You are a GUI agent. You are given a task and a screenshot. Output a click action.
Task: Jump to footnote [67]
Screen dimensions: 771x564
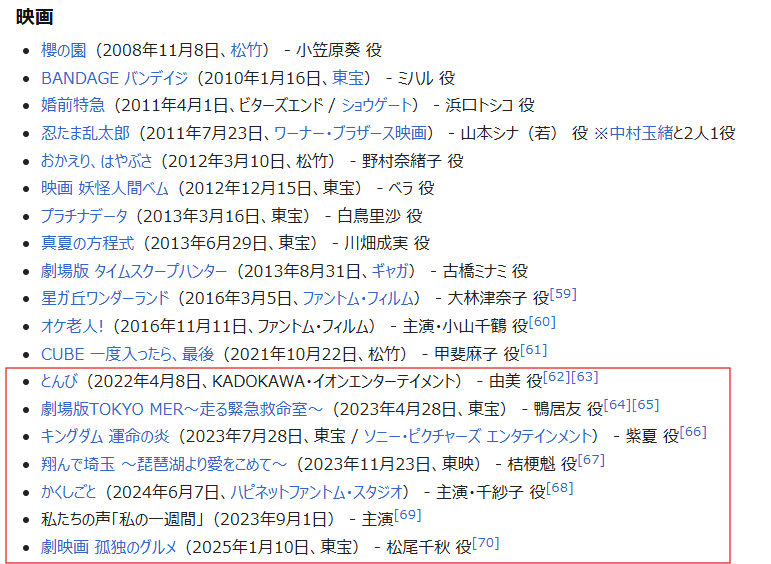(591, 460)
